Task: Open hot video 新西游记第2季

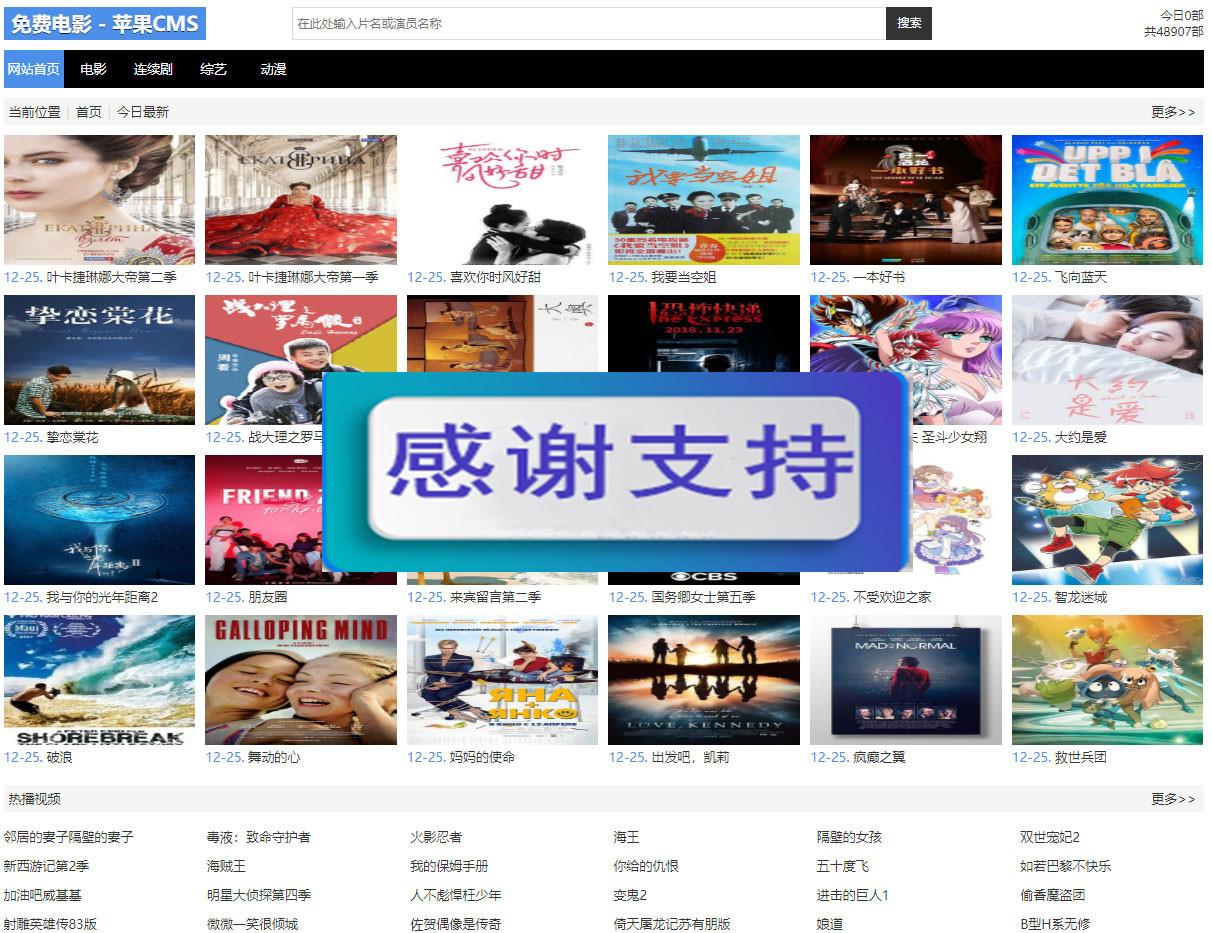Action: 46,866
